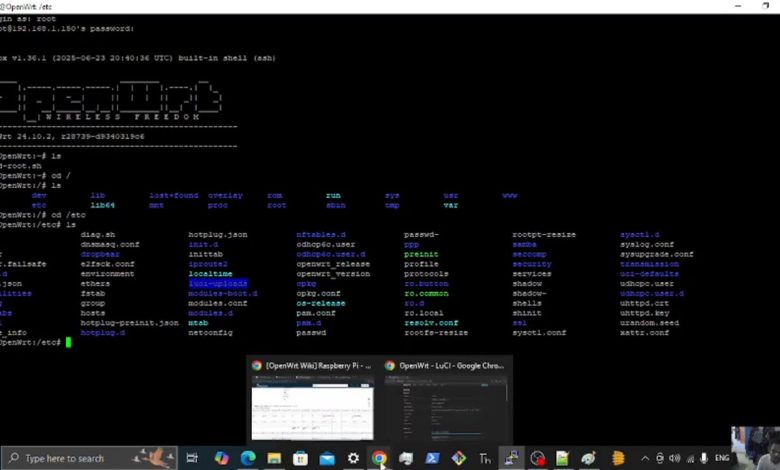780x470 pixels.
Task: Click 'preinit' in the listing
Action: (x=421, y=254)
